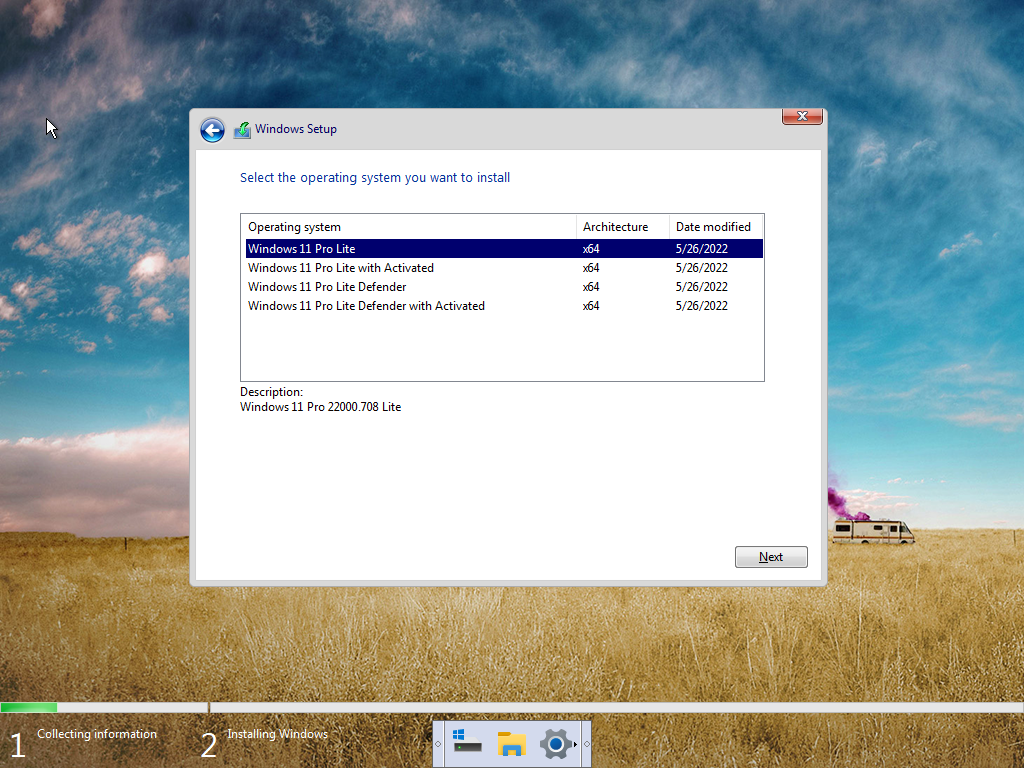Click the Windows Setup title icon
Screen dimensions: 1024x768
click(242, 130)
